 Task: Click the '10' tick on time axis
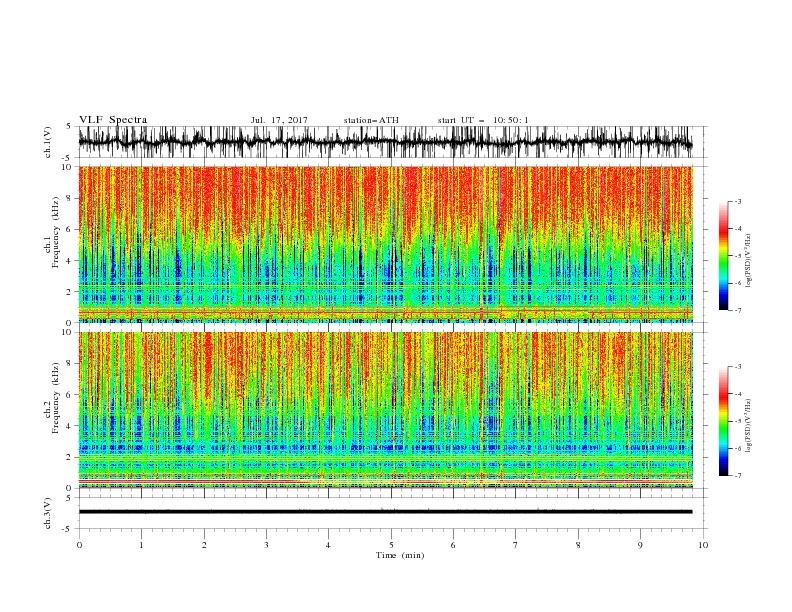pyautogui.click(x=703, y=545)
